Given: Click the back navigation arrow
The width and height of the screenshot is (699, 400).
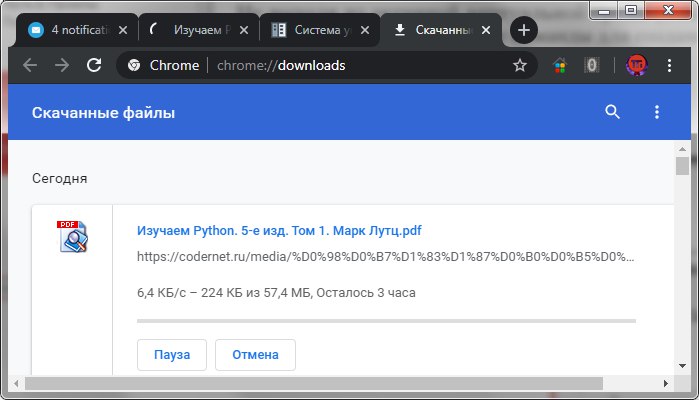Looking at the screenshot, I should click(30, 66).
